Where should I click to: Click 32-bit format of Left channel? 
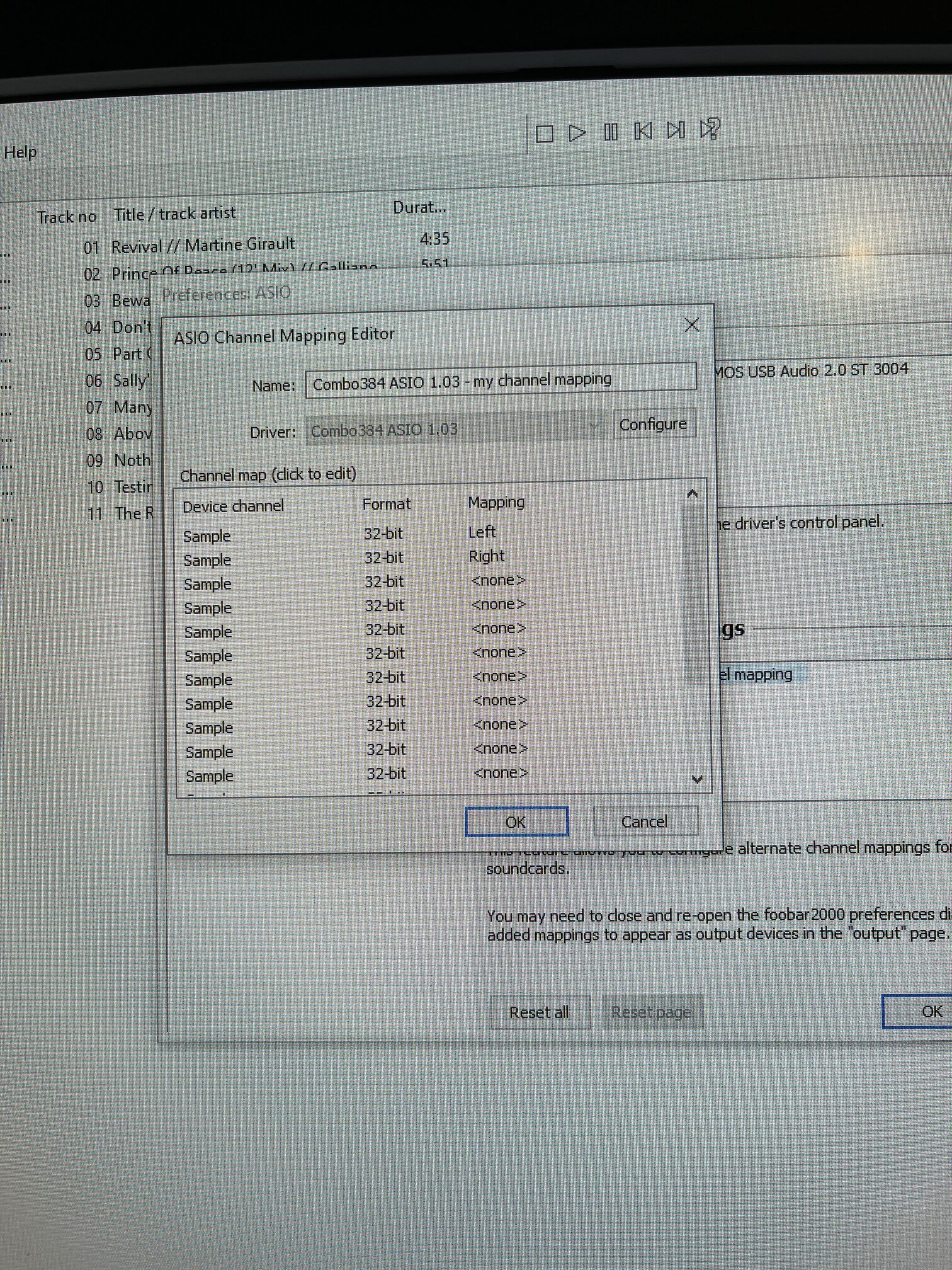click(383, 534)
